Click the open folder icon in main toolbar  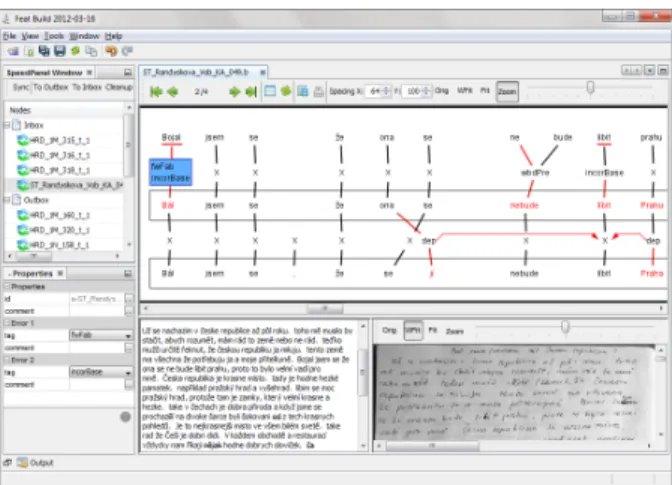click(x=13, y=51)
